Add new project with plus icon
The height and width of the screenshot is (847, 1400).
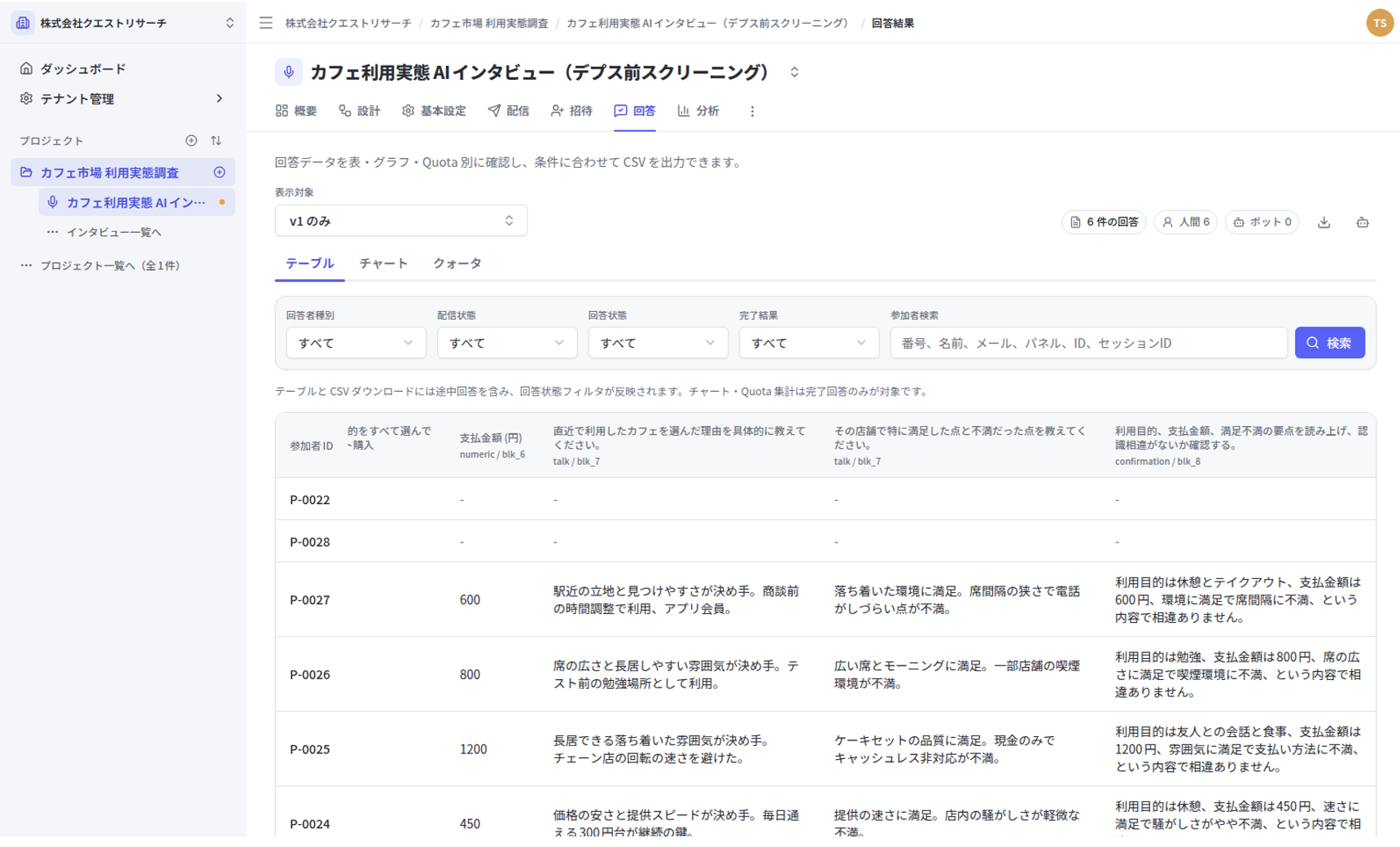[x=191, y=140]
